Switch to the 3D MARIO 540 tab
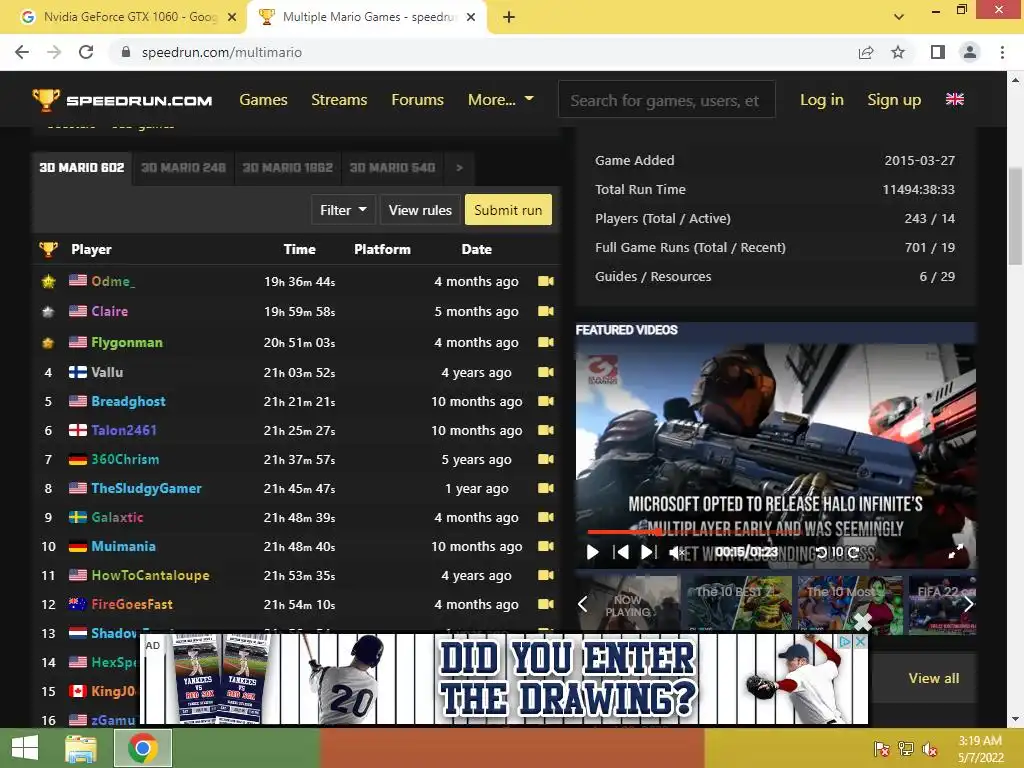This screenshot has width=1024, height=768. tap(392, 168)
